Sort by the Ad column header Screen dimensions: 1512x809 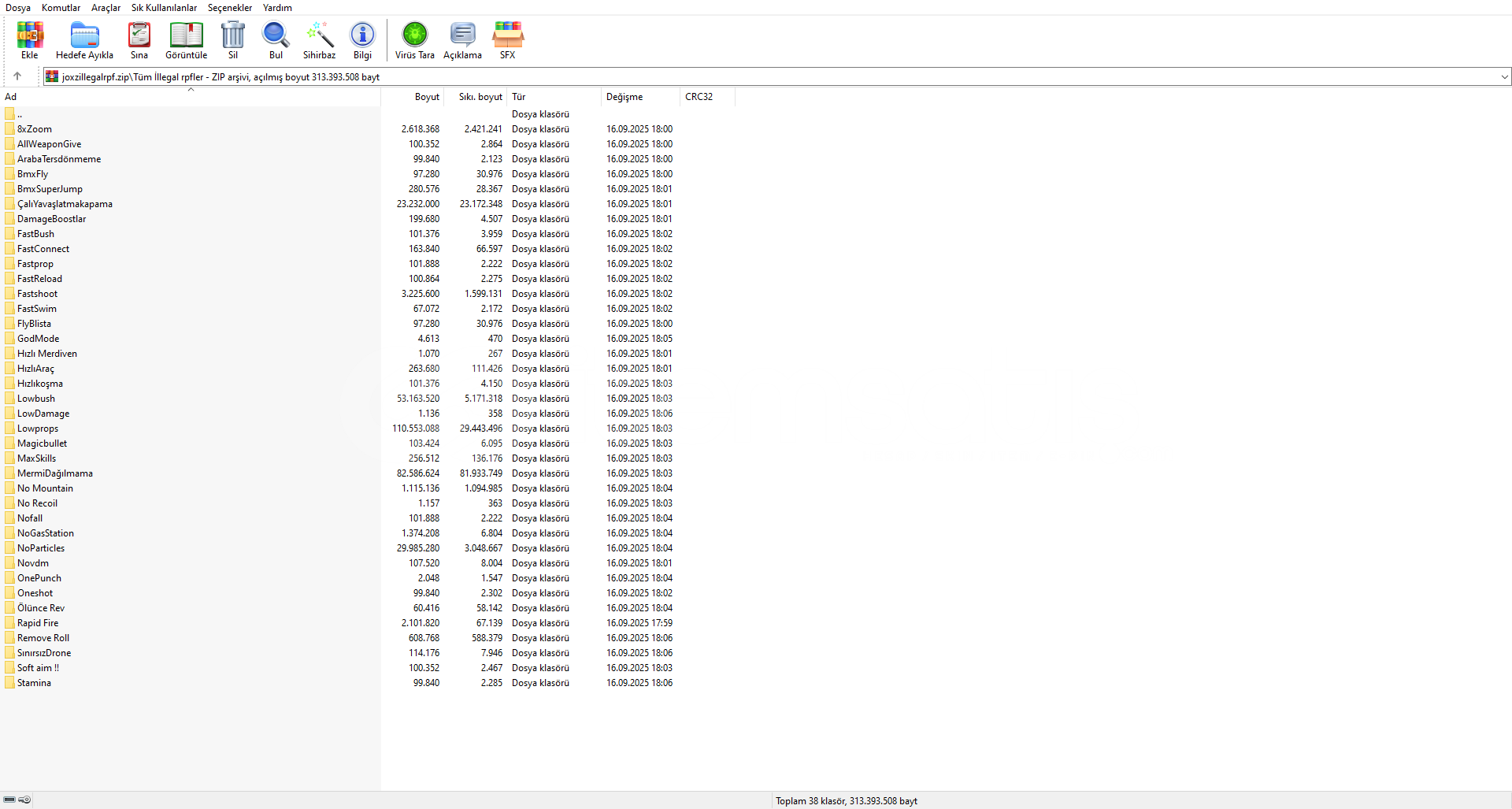(191, 97)
